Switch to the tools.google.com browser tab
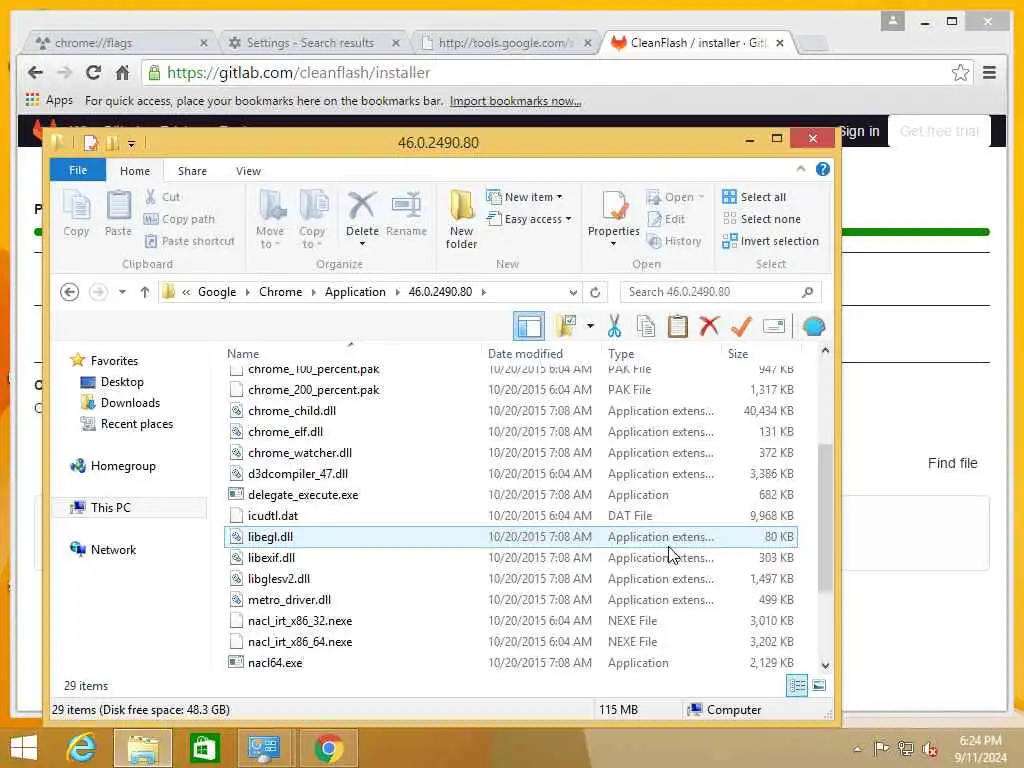Image resolution: width=1024 pixels, height=768 pixels. [504, 43]
